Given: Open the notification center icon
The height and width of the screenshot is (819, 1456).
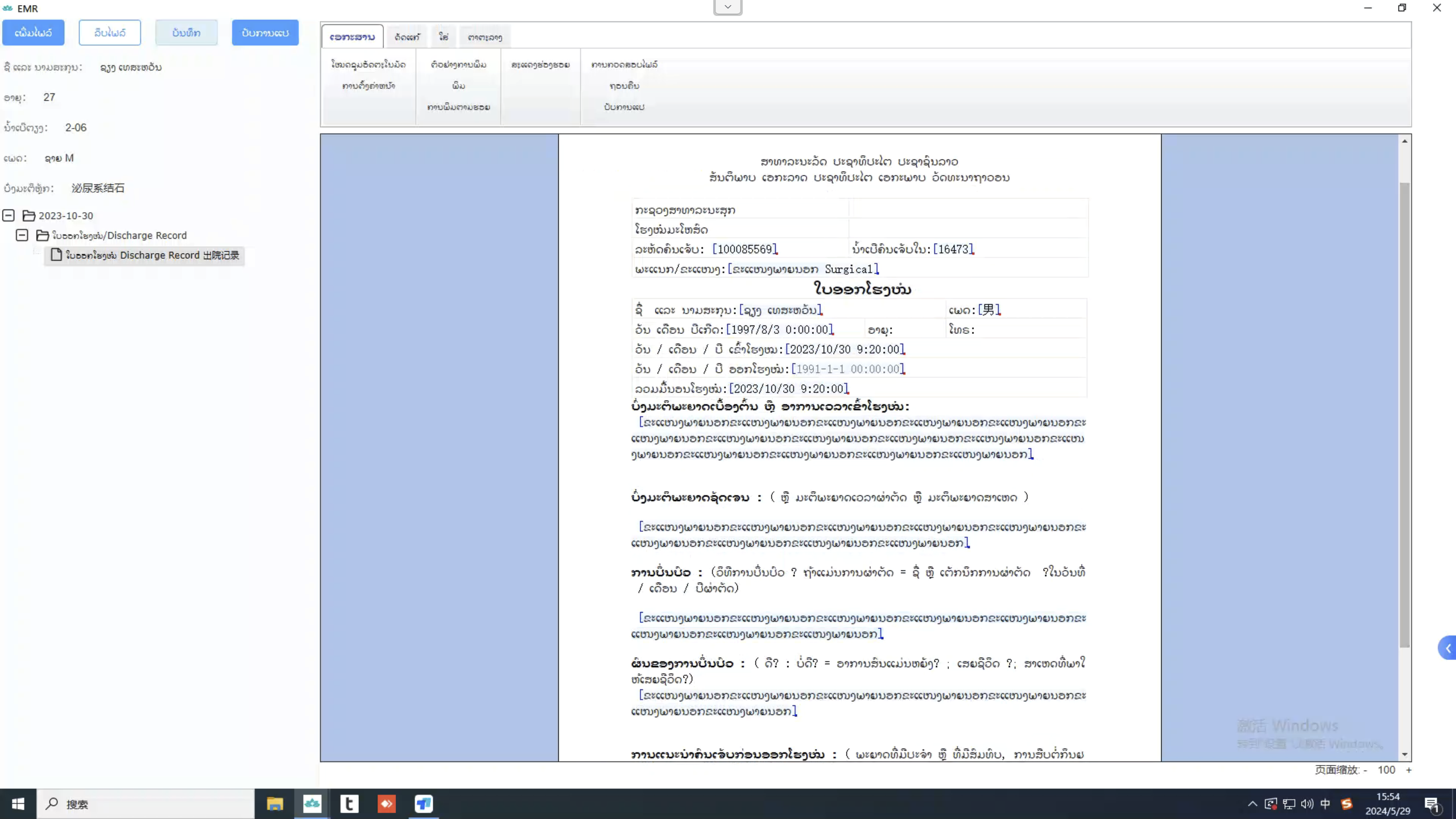Looking at the screenshot, I should click(1432, 804).
